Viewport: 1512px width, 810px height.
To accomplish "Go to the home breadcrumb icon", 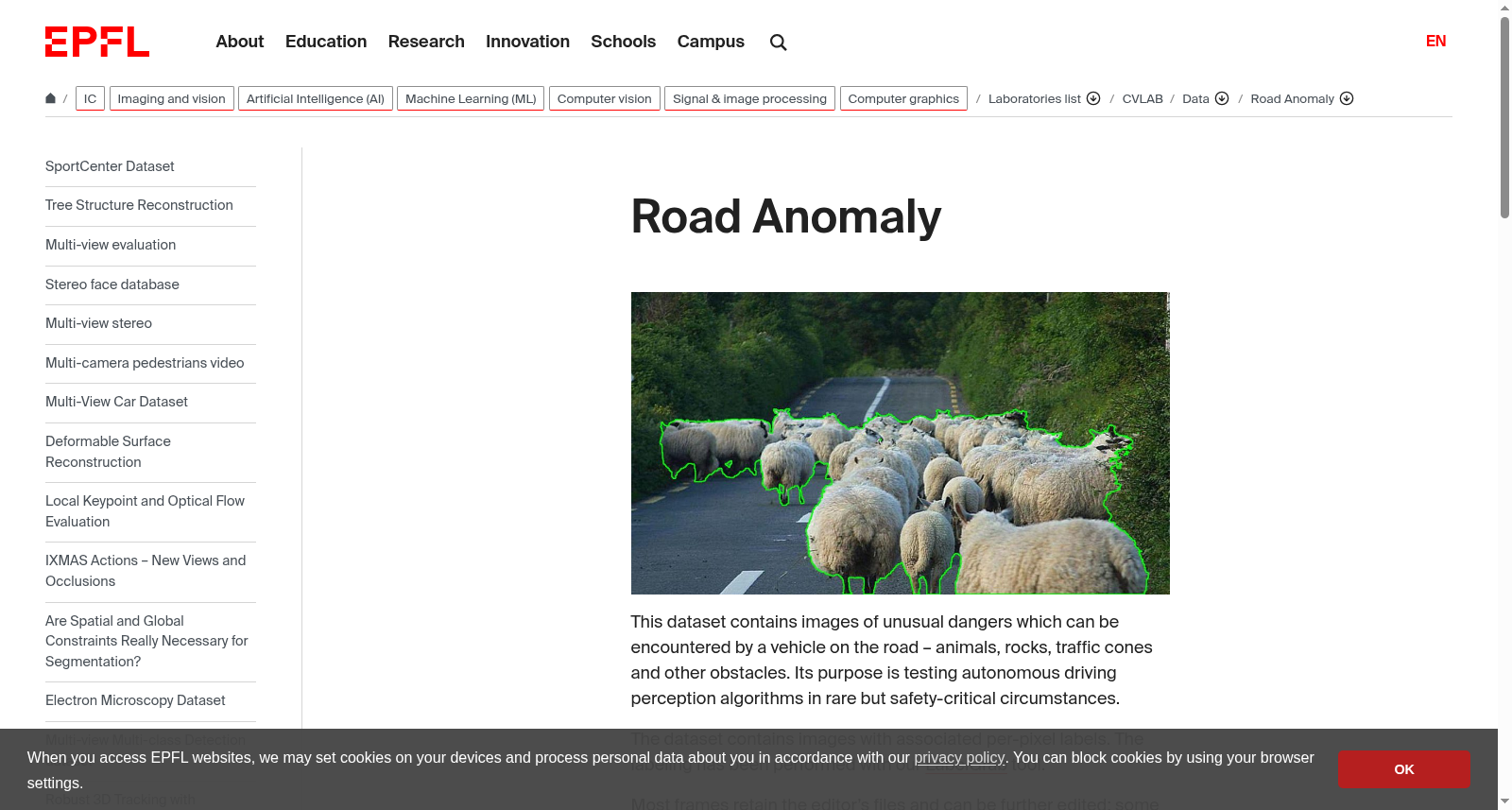I will coord(51,98).
